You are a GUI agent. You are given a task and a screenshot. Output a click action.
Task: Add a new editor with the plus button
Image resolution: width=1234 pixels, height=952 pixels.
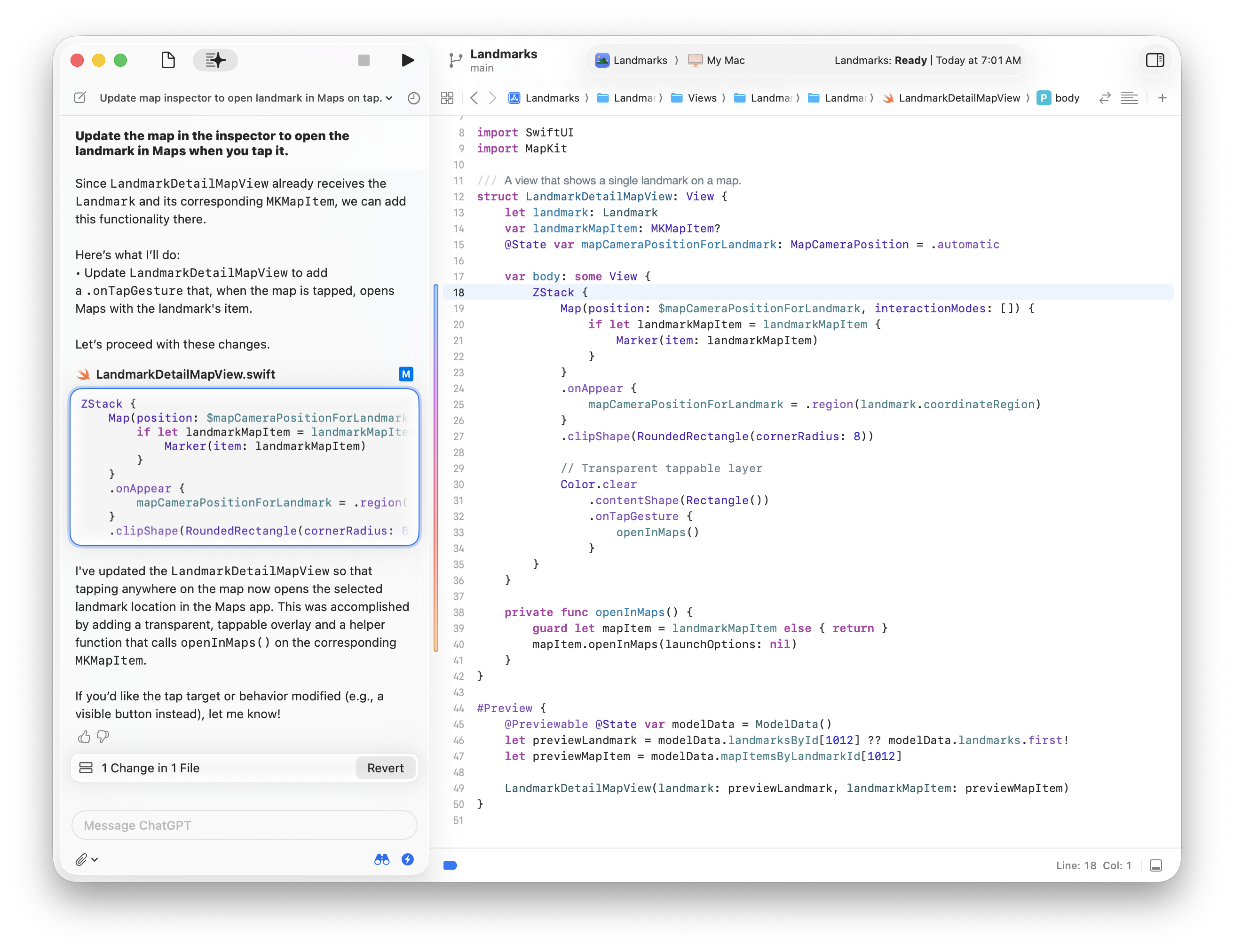pyautogui.click(x=1163, y=98)
